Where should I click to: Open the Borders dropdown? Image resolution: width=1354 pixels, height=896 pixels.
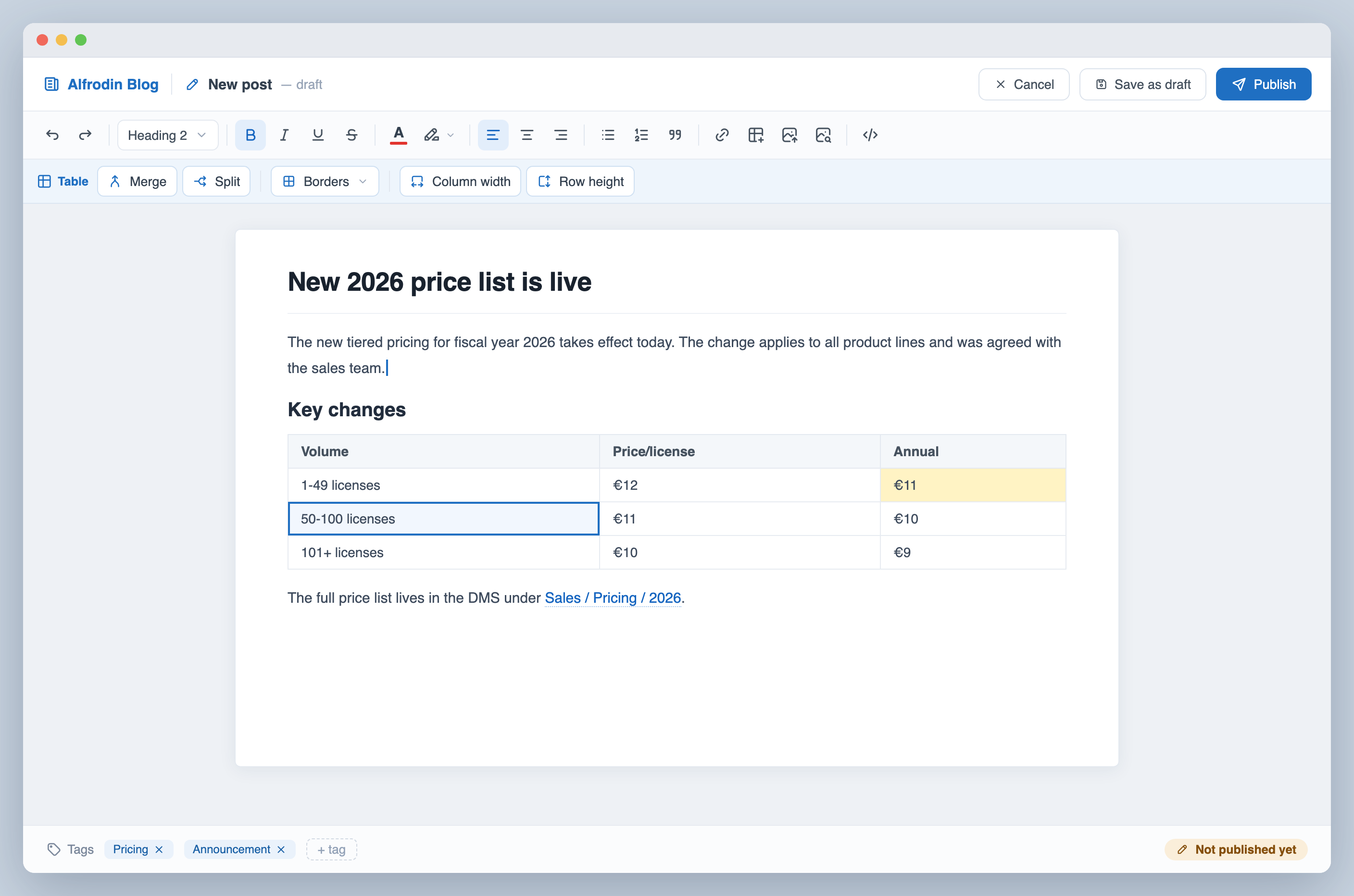(x=325, y=181)
